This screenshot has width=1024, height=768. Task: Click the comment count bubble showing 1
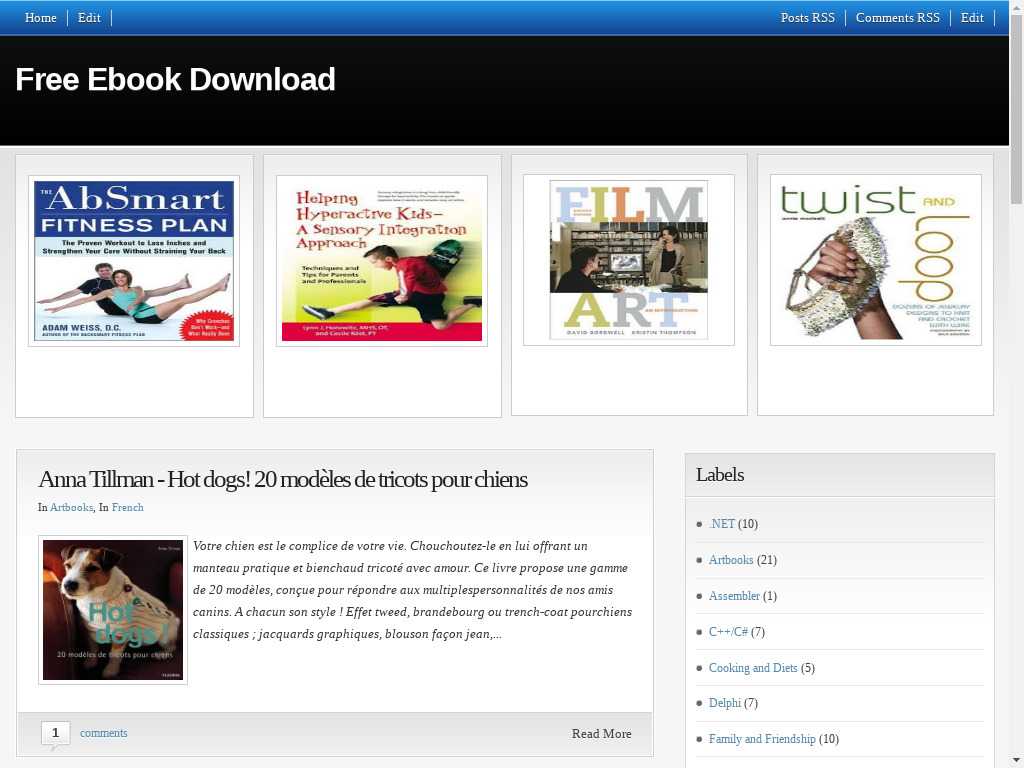pyautogui.click(x=56, y=733)
